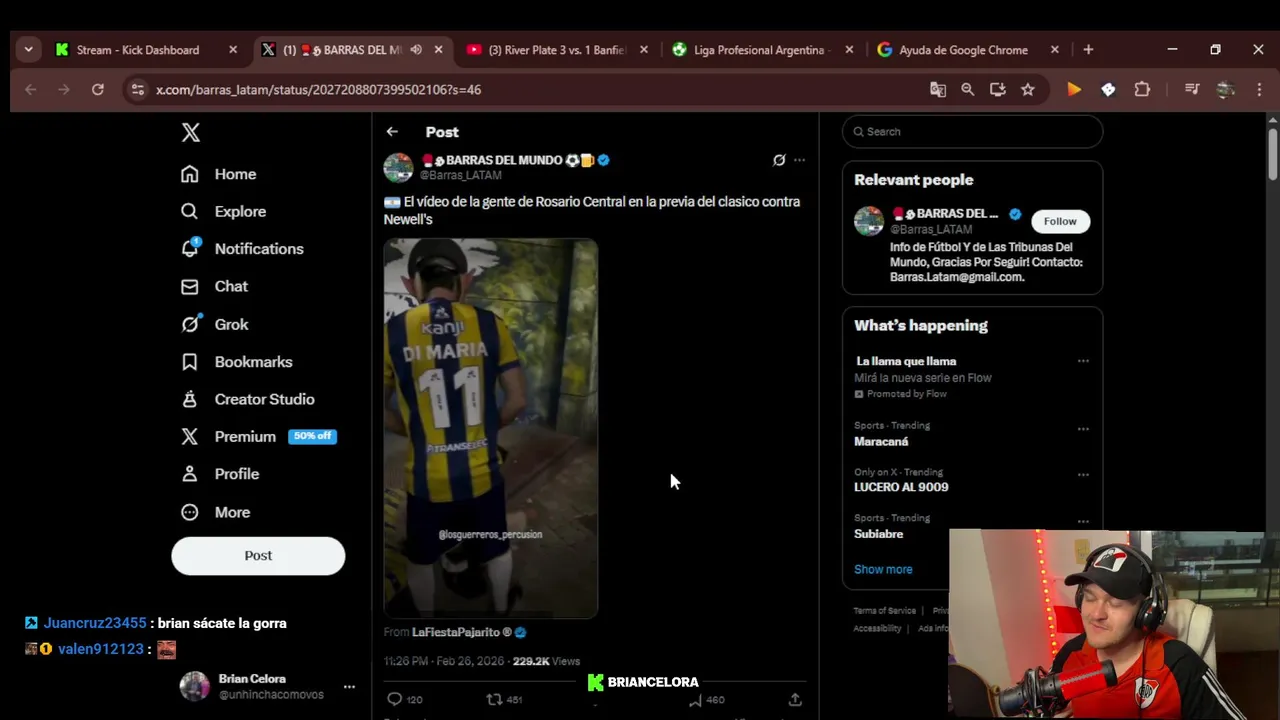Play the Di Maria jersey video
1280x720 pixels.
[x=491, y=428]
